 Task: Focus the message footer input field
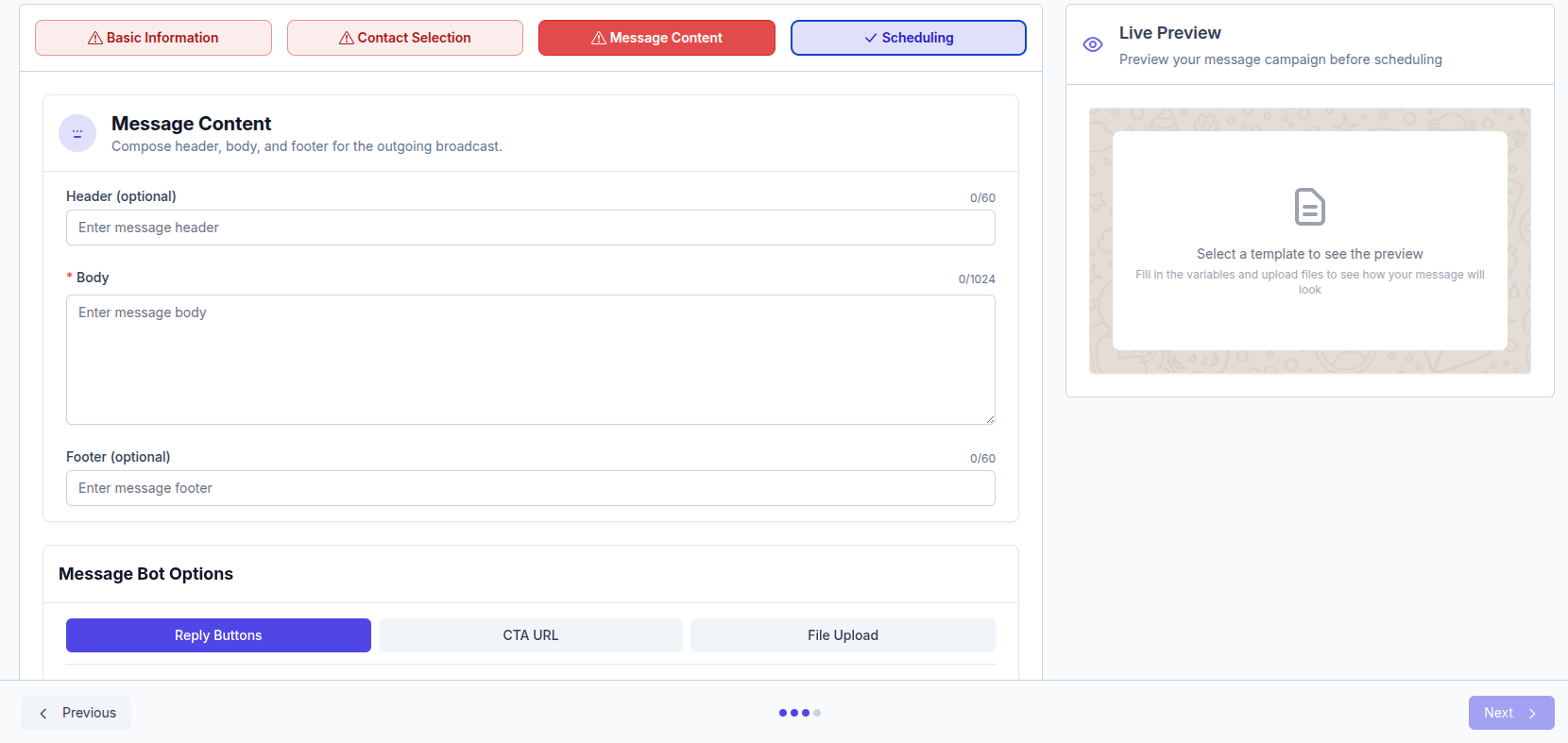(x=531, y=488)
